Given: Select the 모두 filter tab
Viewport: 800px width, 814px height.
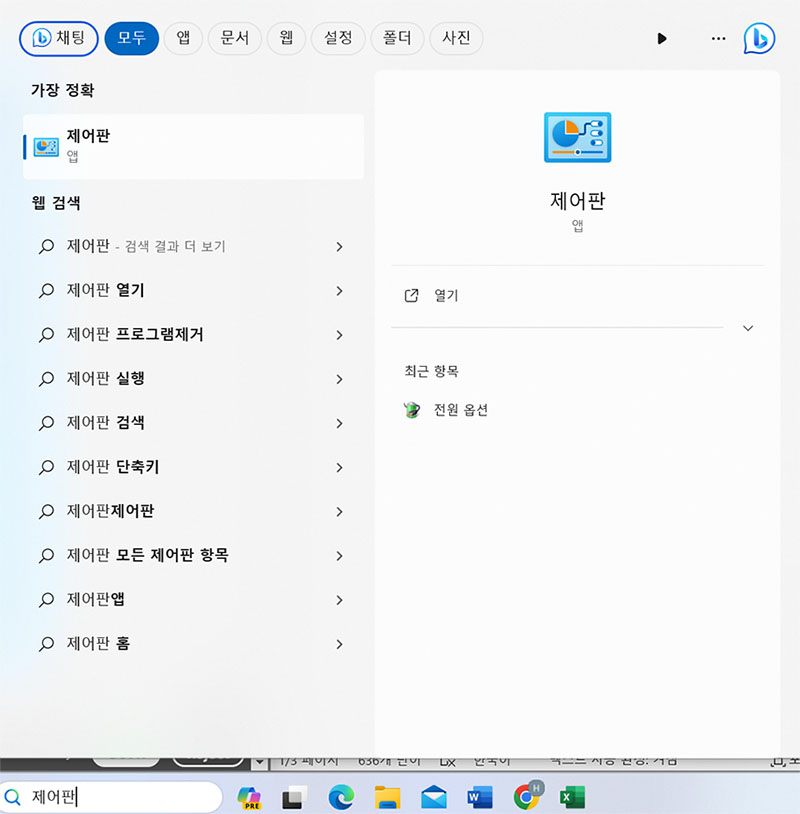Looking at the screenshot, I should tap(131, 38).
